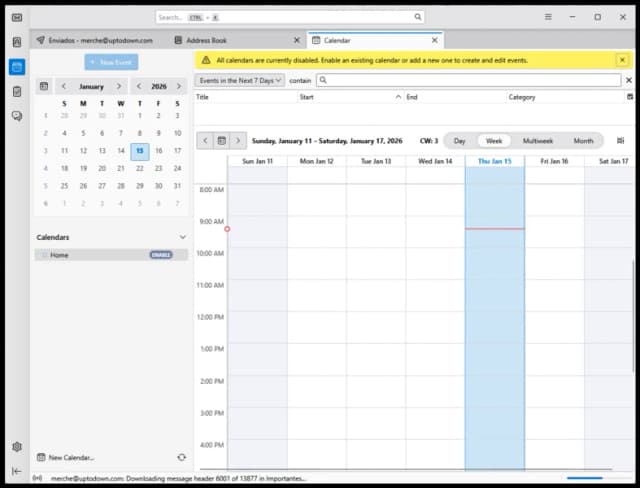Switch to Week view
640x488 pixels.
(x=494, y=141)
